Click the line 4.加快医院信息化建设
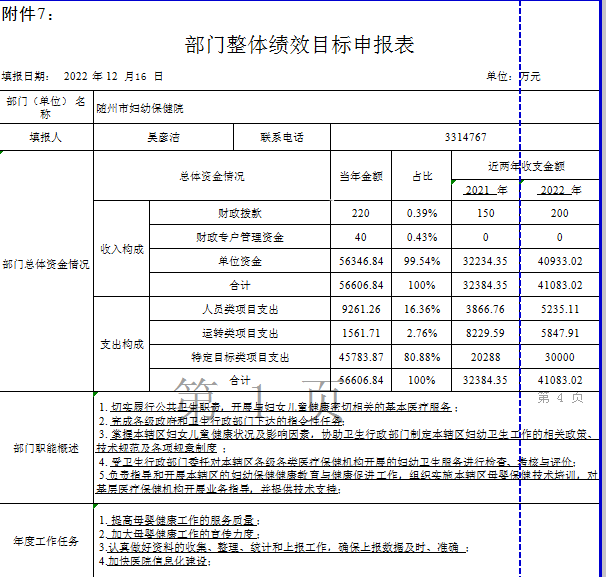 (155, 561)
